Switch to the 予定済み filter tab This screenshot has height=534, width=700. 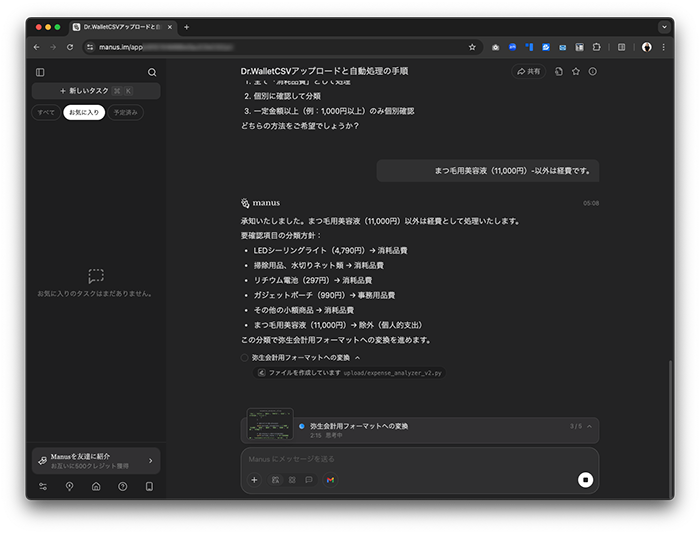tap(125, 113)
